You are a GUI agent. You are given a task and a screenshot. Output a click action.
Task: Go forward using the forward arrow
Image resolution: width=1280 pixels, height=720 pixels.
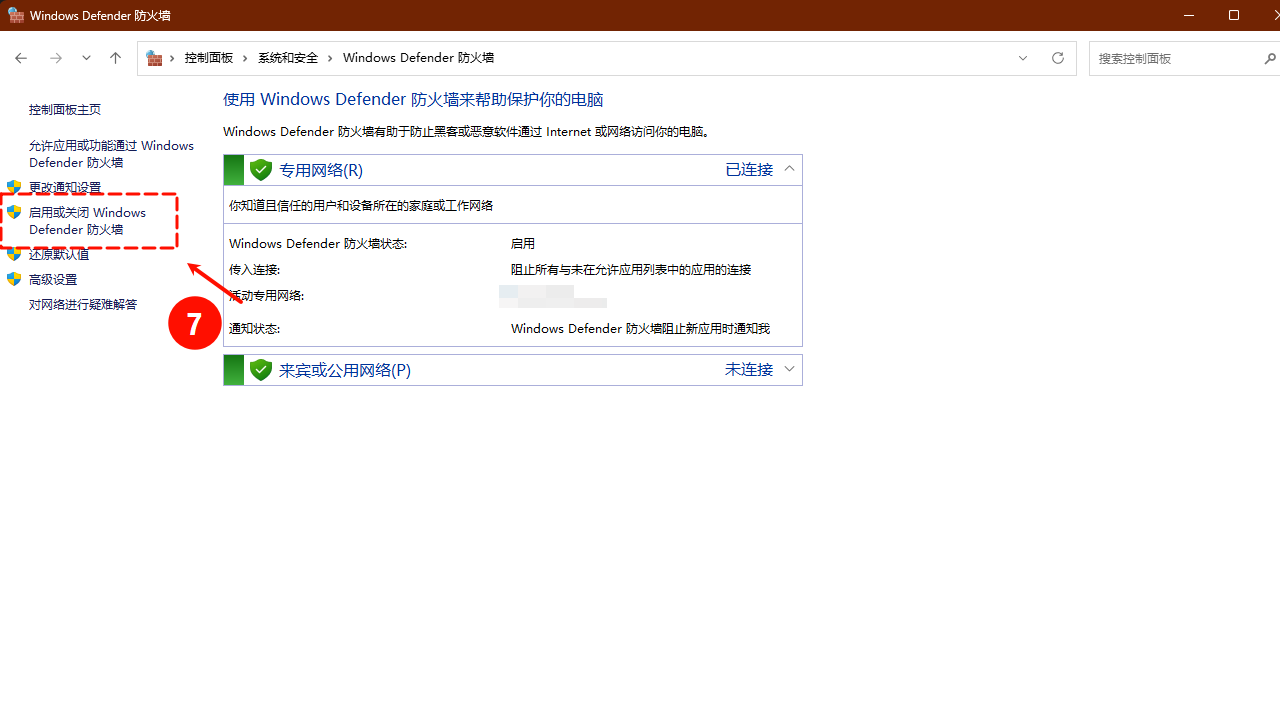click(56, 58)
